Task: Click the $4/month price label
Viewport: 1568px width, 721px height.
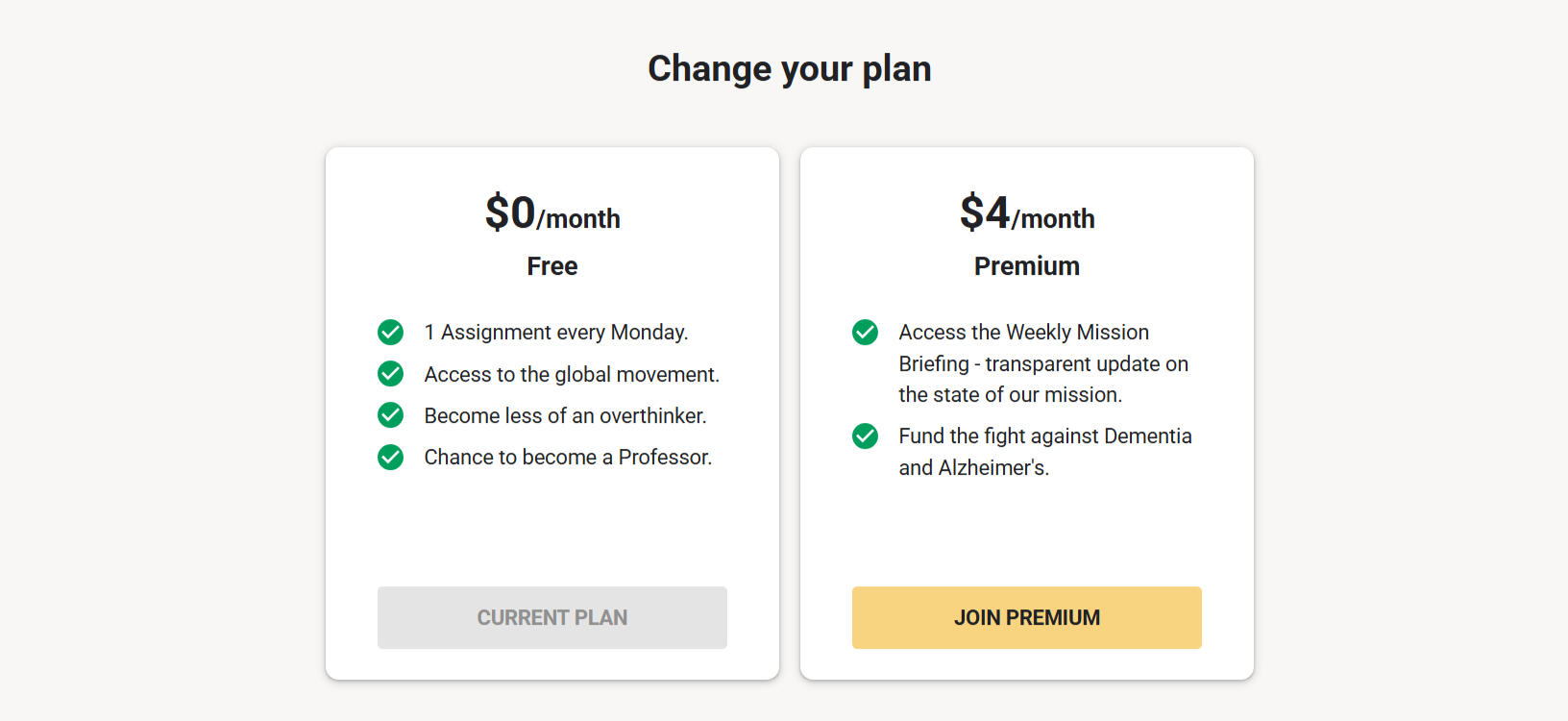Action: tap(1026, 213)
